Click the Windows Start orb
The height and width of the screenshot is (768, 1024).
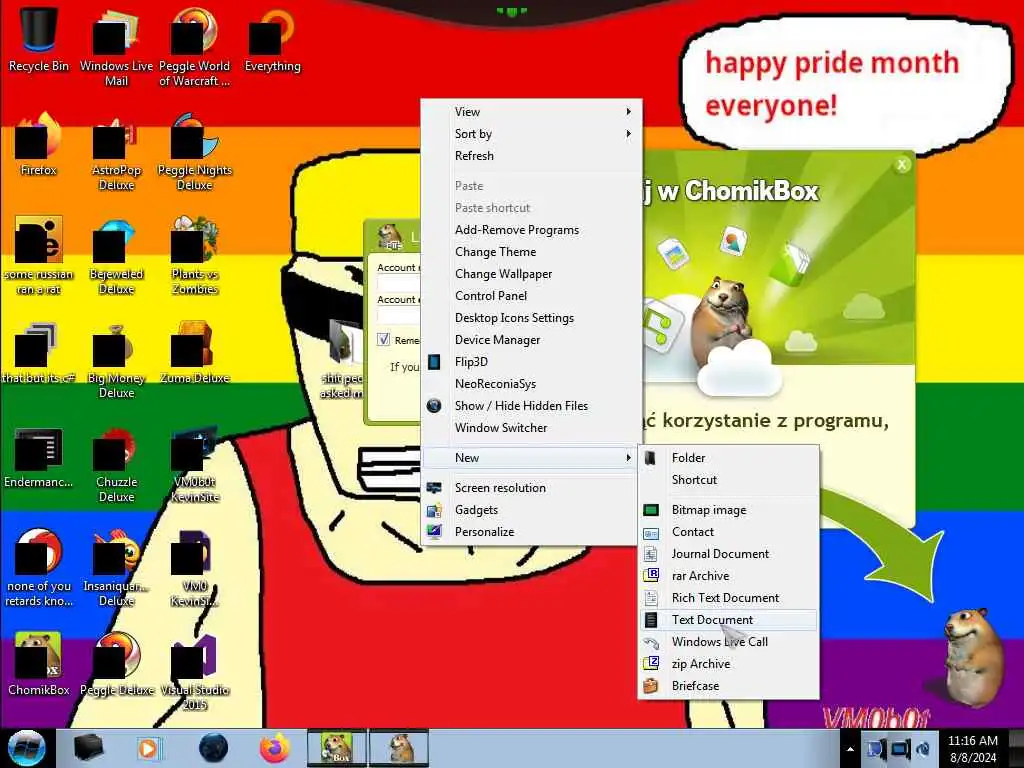coord(27,748)
